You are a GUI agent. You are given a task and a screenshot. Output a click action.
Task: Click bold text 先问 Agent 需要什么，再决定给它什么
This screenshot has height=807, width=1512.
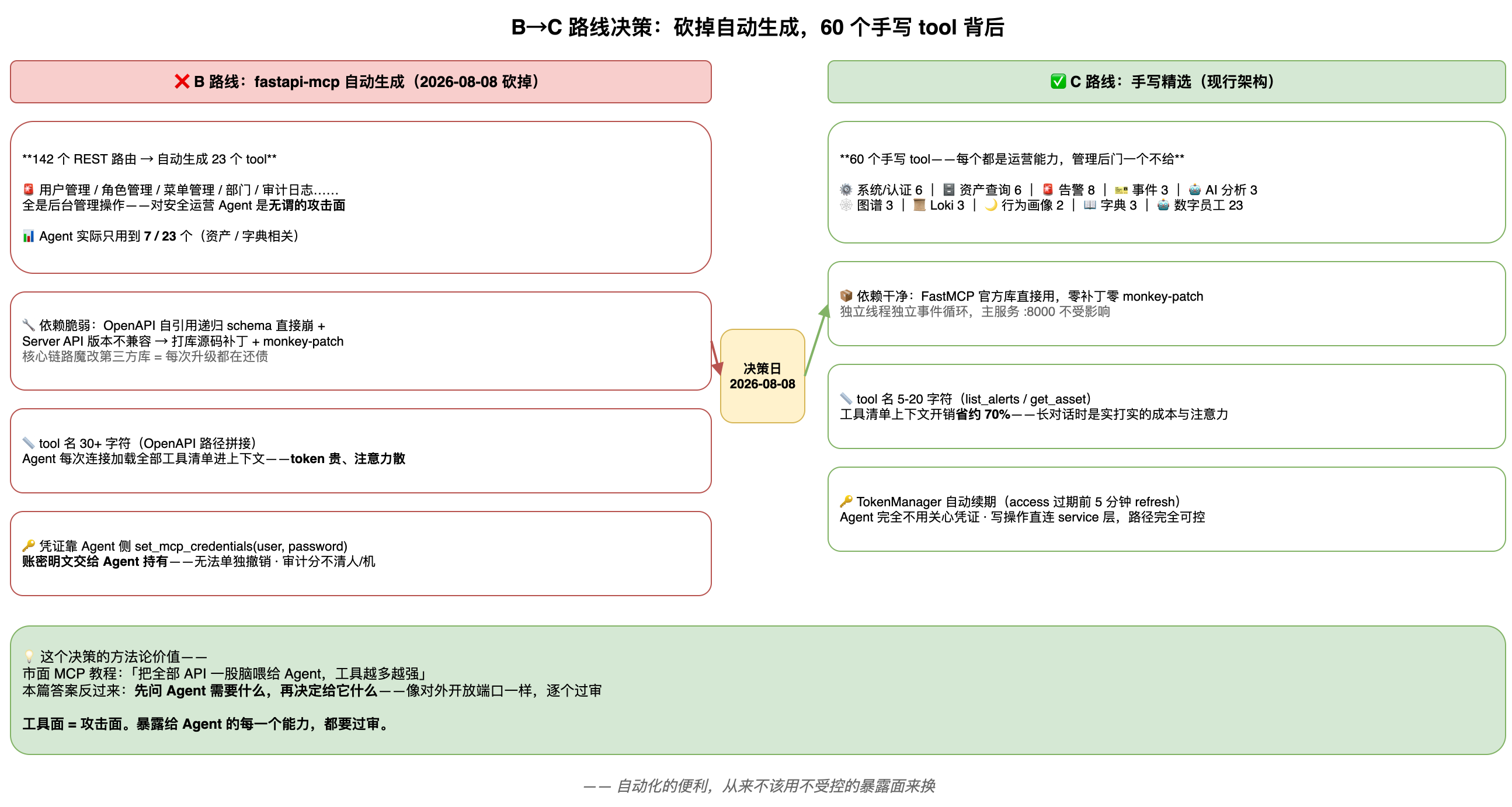pos(255,691)
